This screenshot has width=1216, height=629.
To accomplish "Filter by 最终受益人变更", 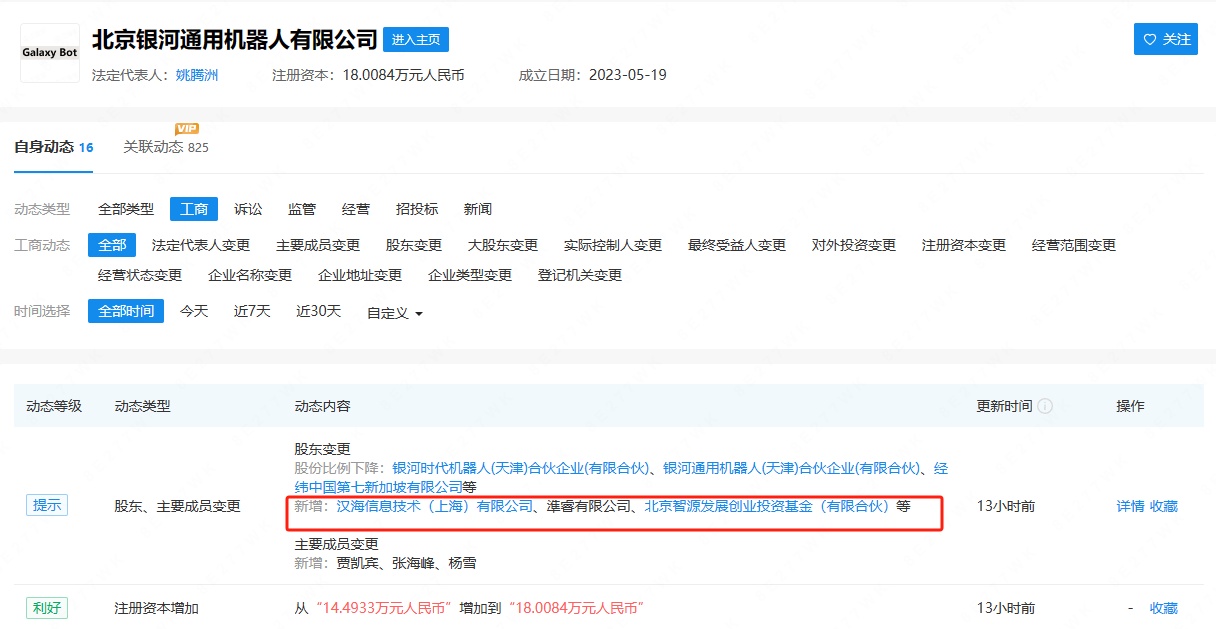I will [737, 245].
